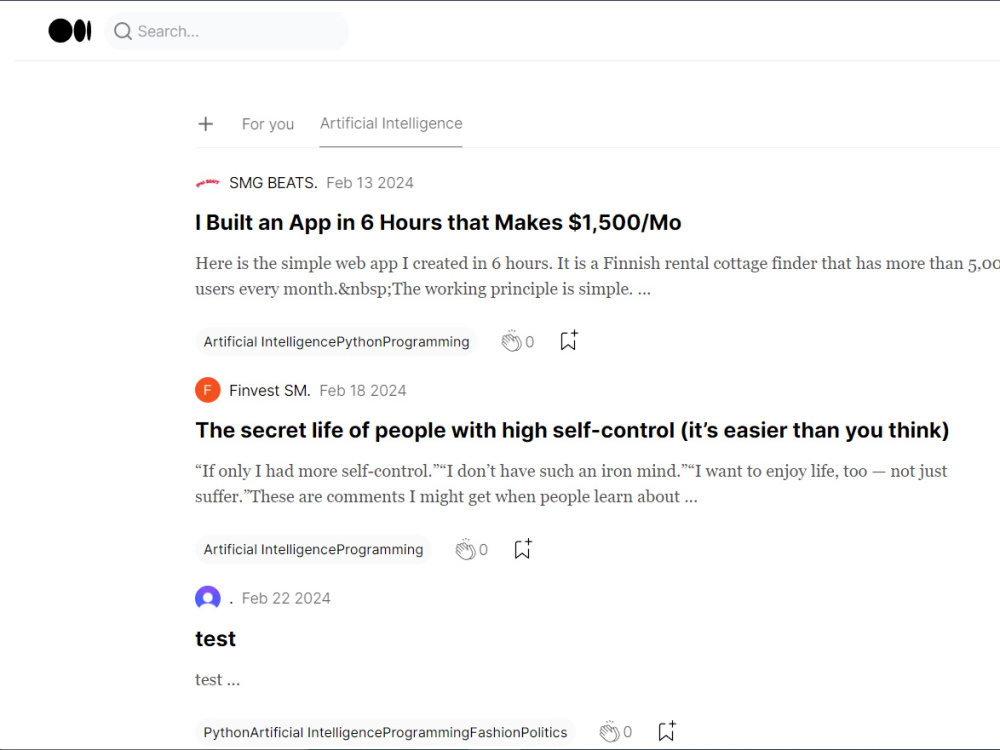This screenshot has height=750, width=1000.
Task: Open the SMG BEATS profile avatar
Action: click(x=207, y=182)
